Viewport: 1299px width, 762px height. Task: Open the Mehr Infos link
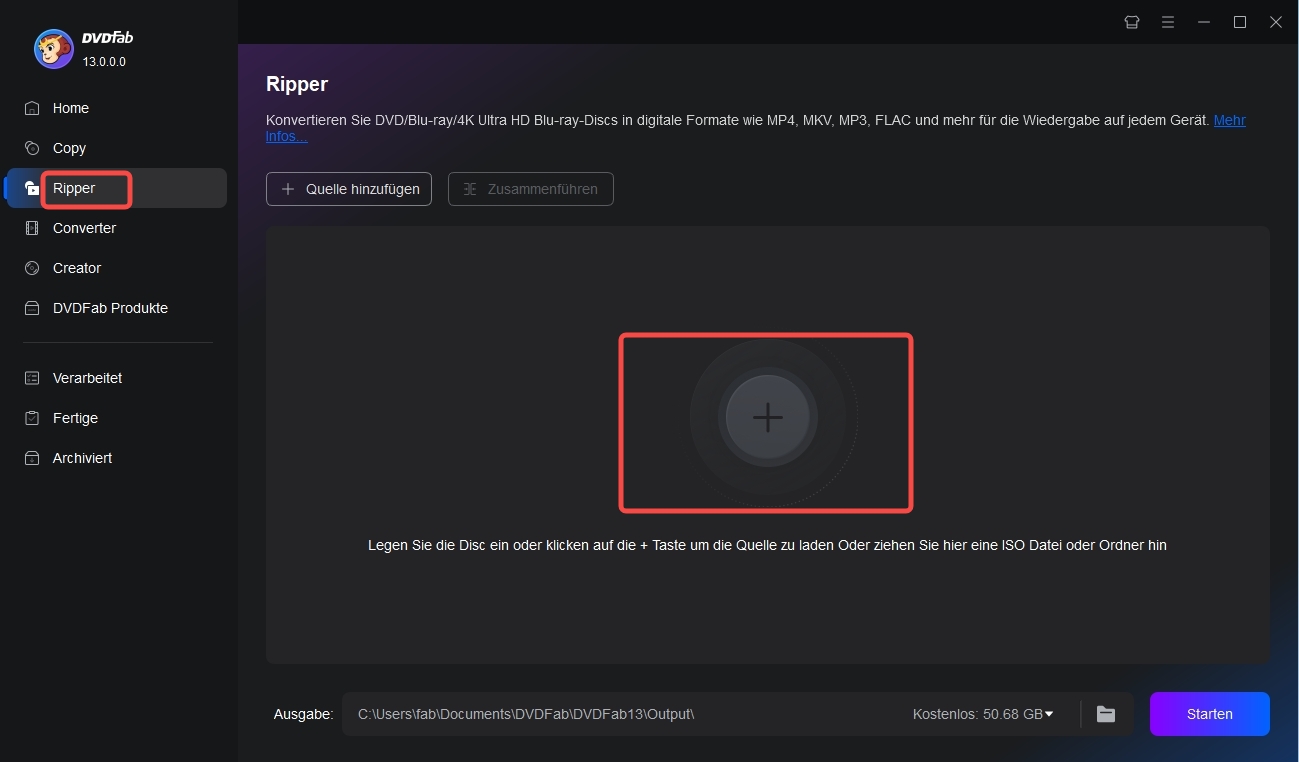point(1229,120)
